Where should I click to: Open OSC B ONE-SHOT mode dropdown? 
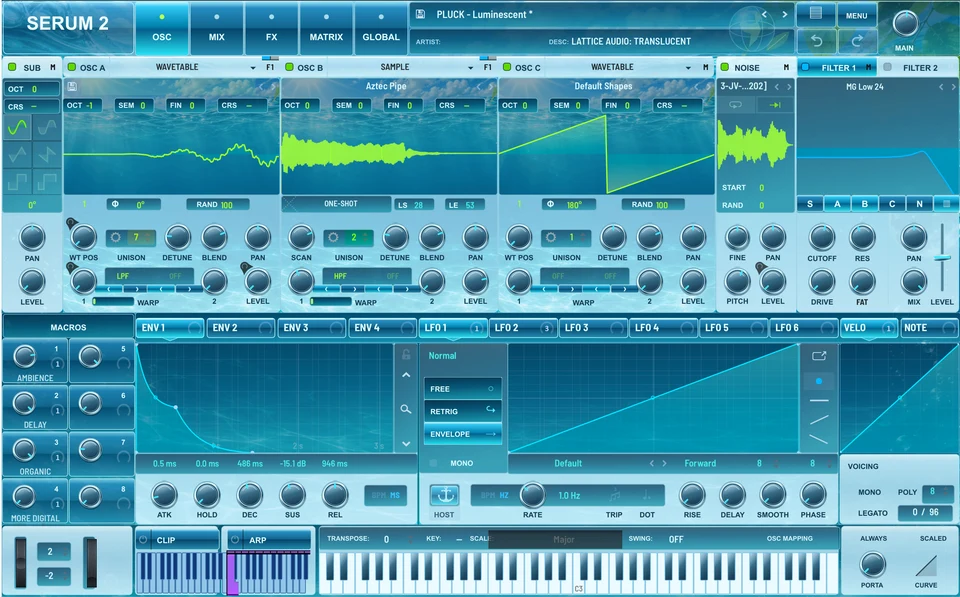340,204
